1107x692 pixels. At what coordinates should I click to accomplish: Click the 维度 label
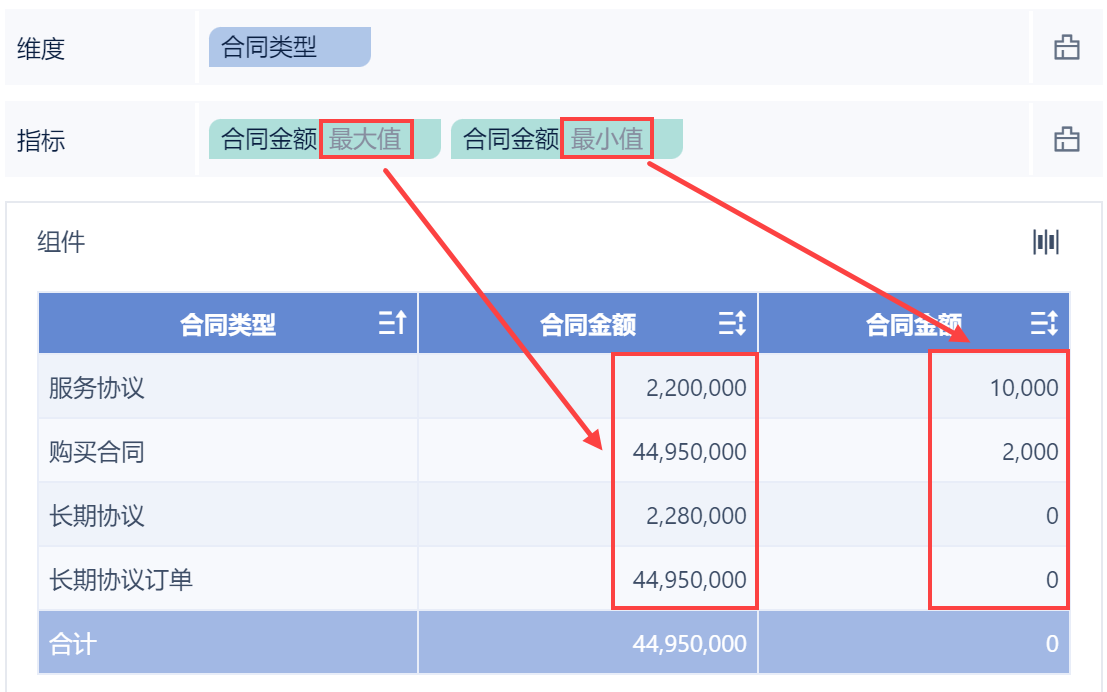tap(41, 49)
